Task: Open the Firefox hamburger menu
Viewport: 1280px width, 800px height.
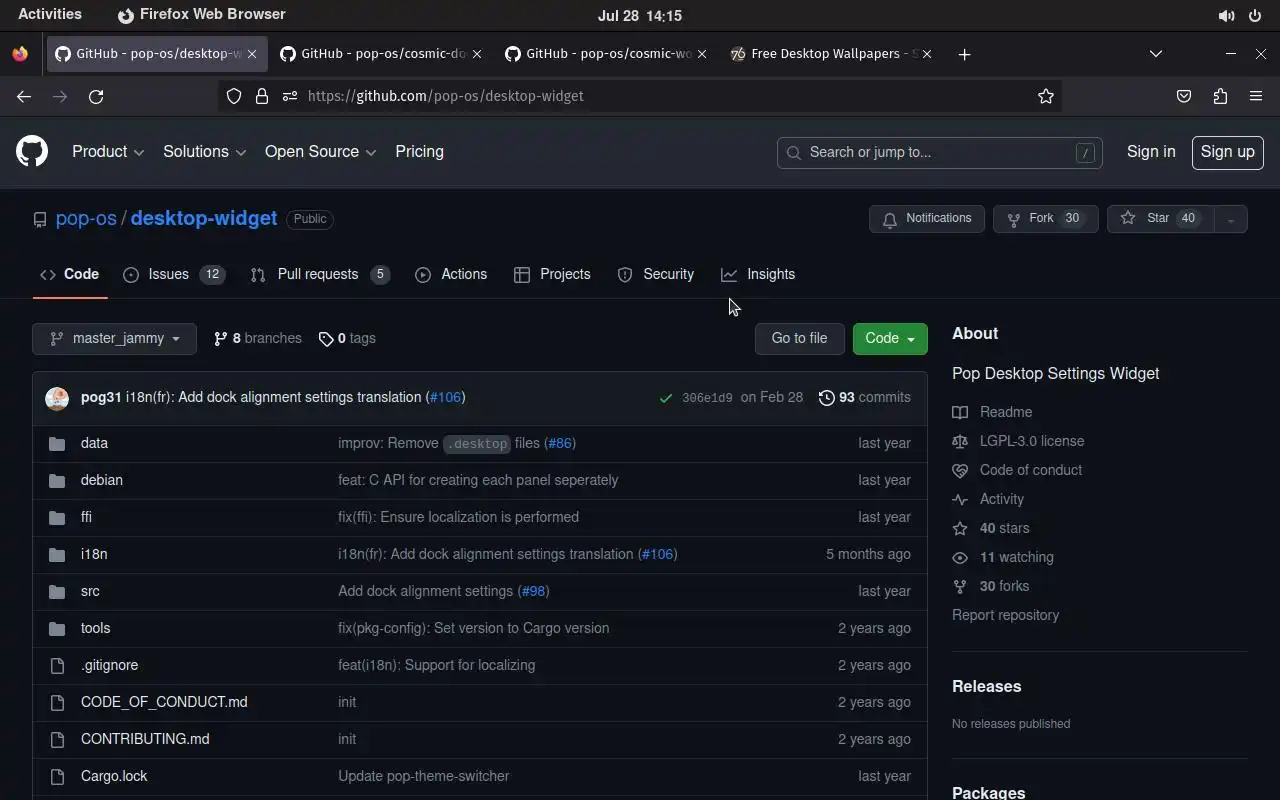Action: tap(1256, 96)
